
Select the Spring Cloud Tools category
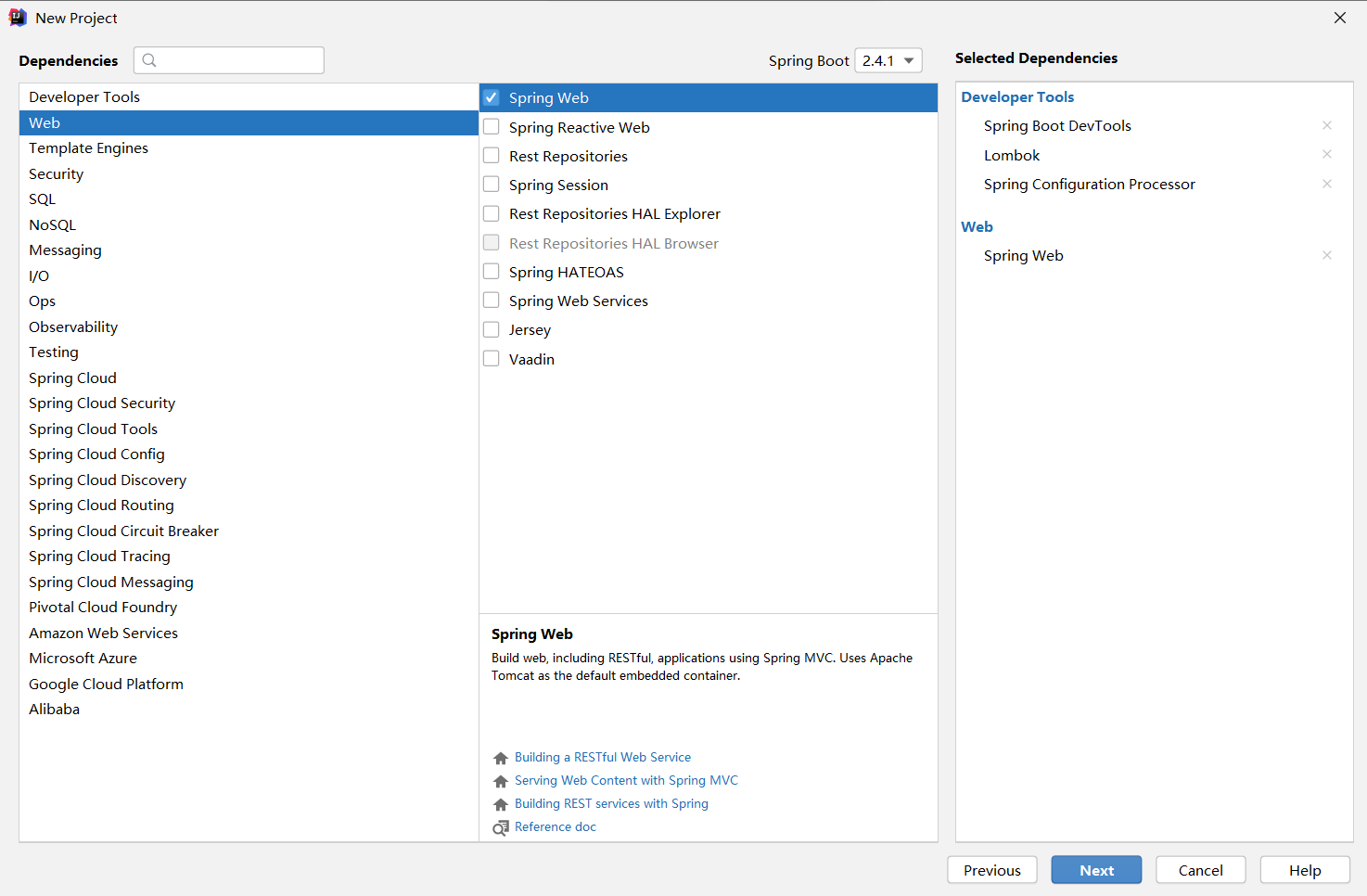[249, 429]
